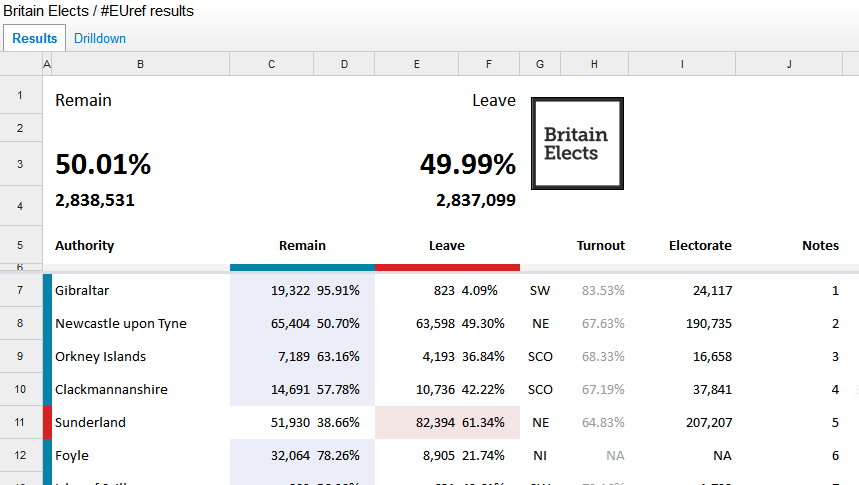Select the Results tab

tap(35, 38)
